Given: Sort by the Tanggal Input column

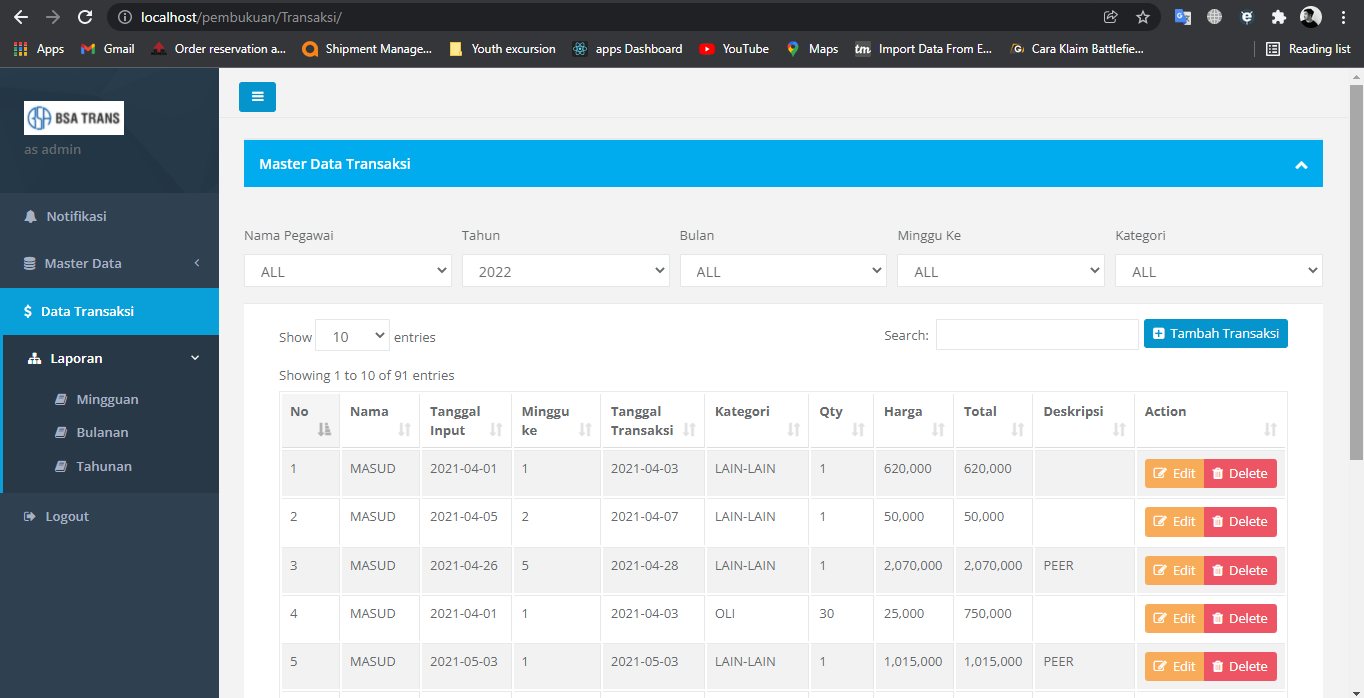Looking at the screenshot, I should (465, 420).
